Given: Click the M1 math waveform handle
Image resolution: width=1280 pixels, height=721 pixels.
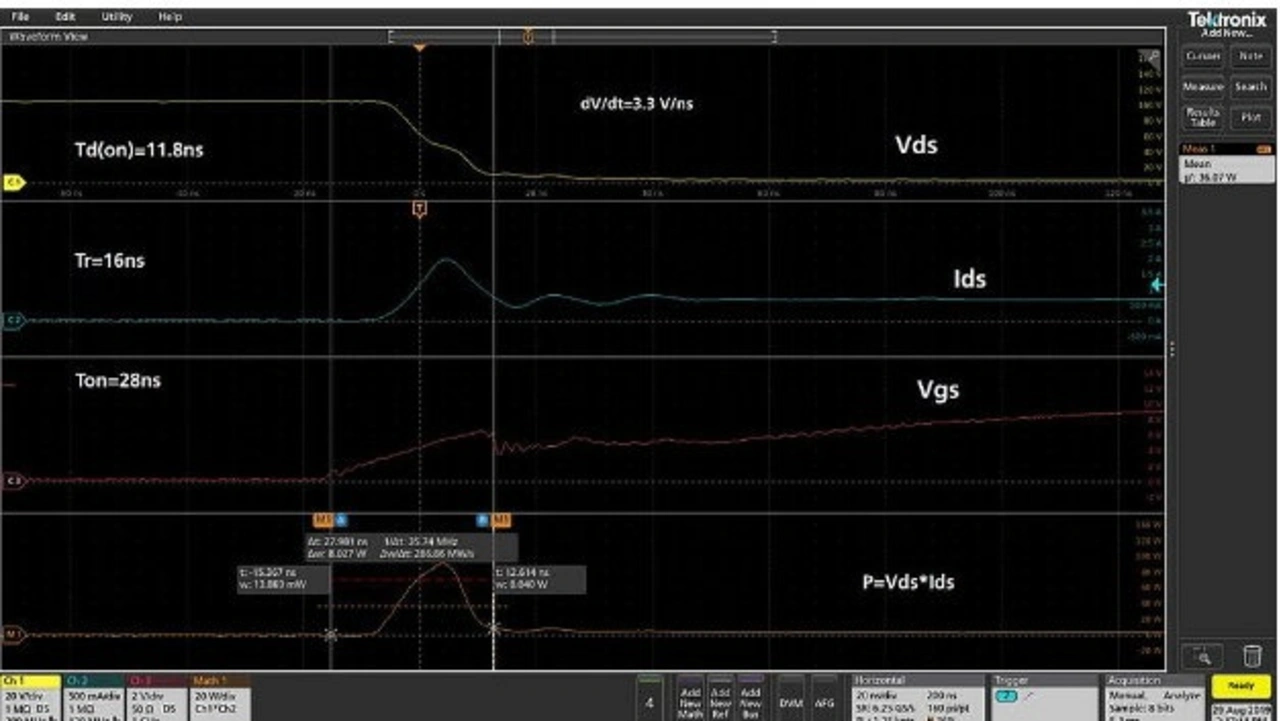Looking at the screenshot, I should (x=14, y=634).
